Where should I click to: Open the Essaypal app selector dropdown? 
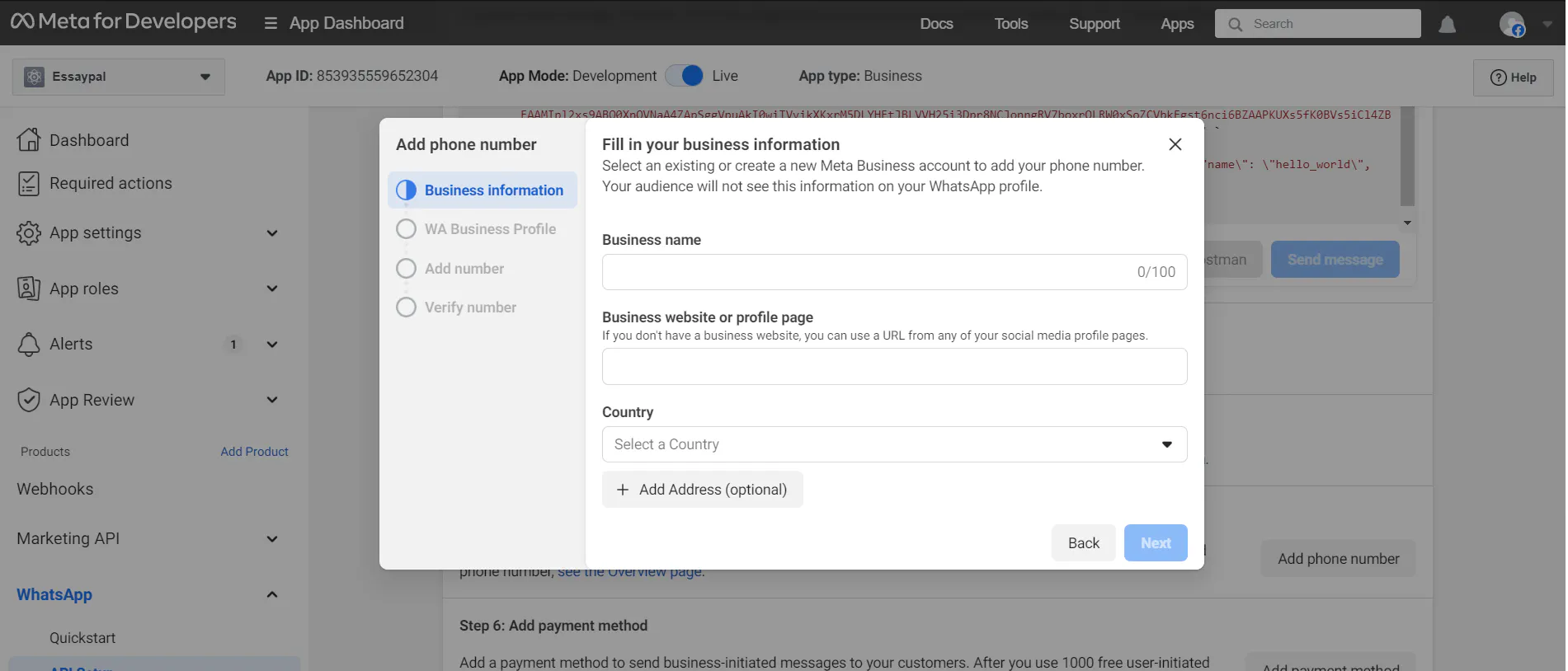[x=119, y=77]
